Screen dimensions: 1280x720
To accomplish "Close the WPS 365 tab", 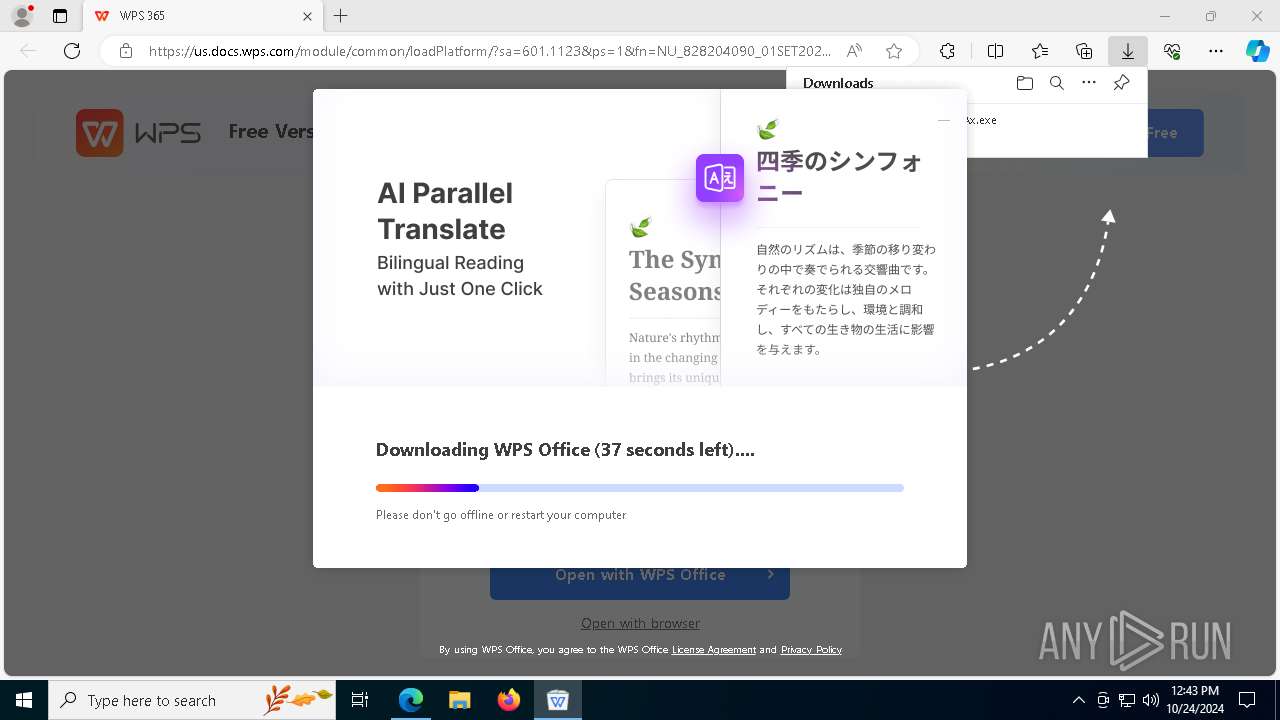I will (308, 16).
